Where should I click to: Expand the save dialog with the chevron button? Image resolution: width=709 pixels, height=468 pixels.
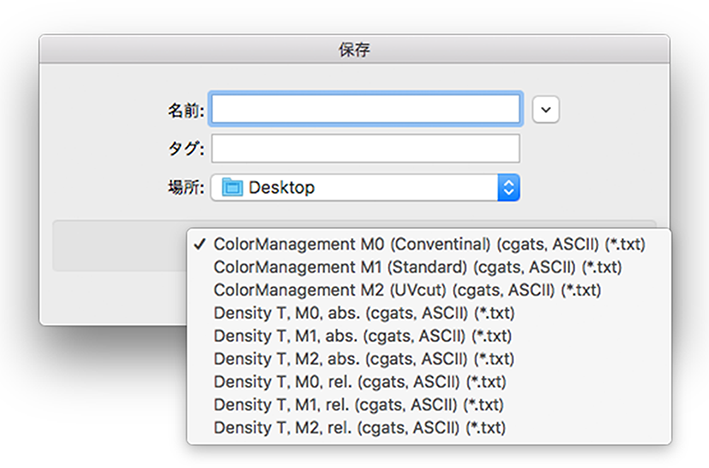(x=546, y=109)
